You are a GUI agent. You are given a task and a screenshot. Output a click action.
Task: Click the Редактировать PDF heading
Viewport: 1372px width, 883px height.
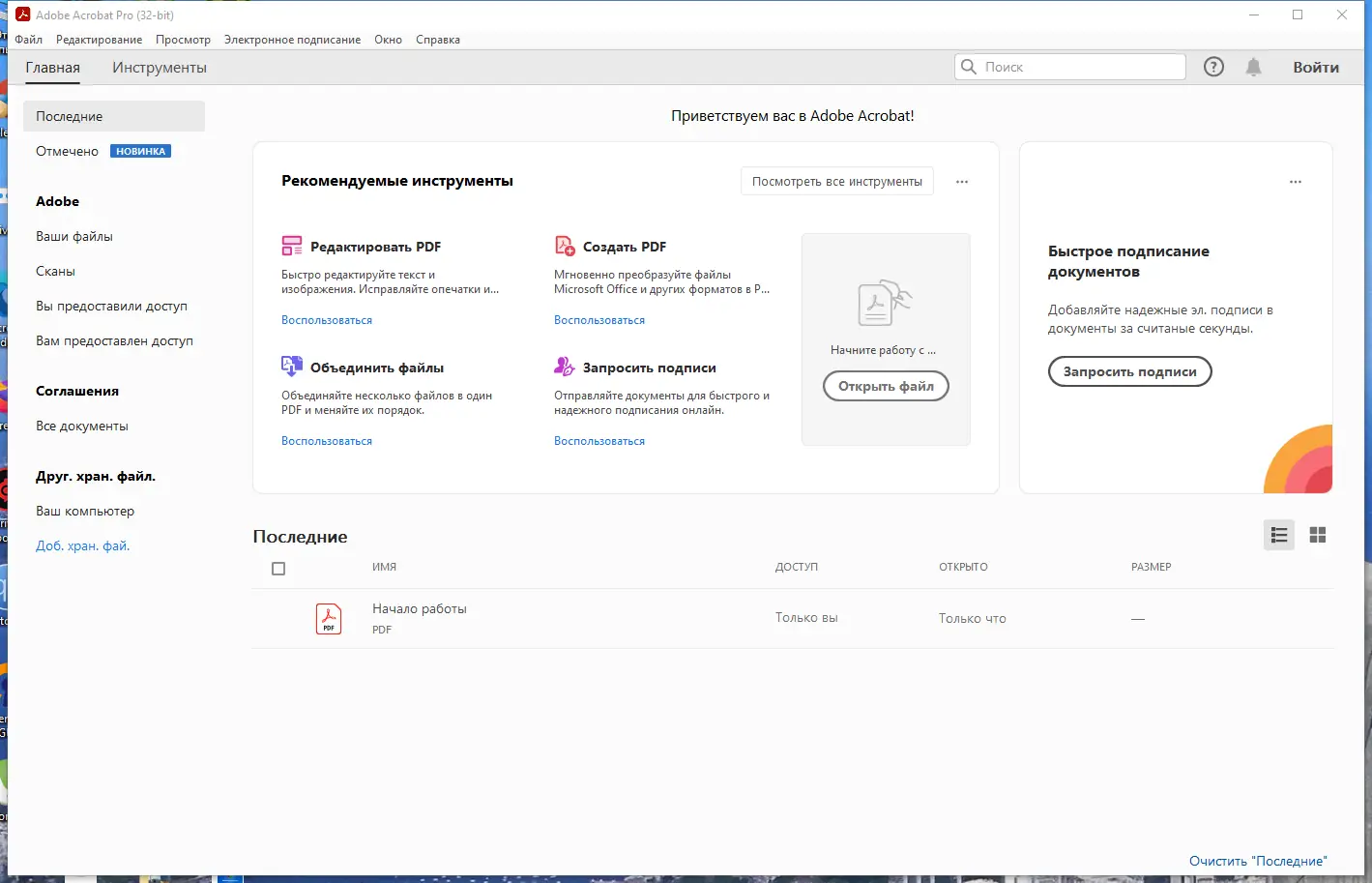pyautogui.click(x=375, y=247)
